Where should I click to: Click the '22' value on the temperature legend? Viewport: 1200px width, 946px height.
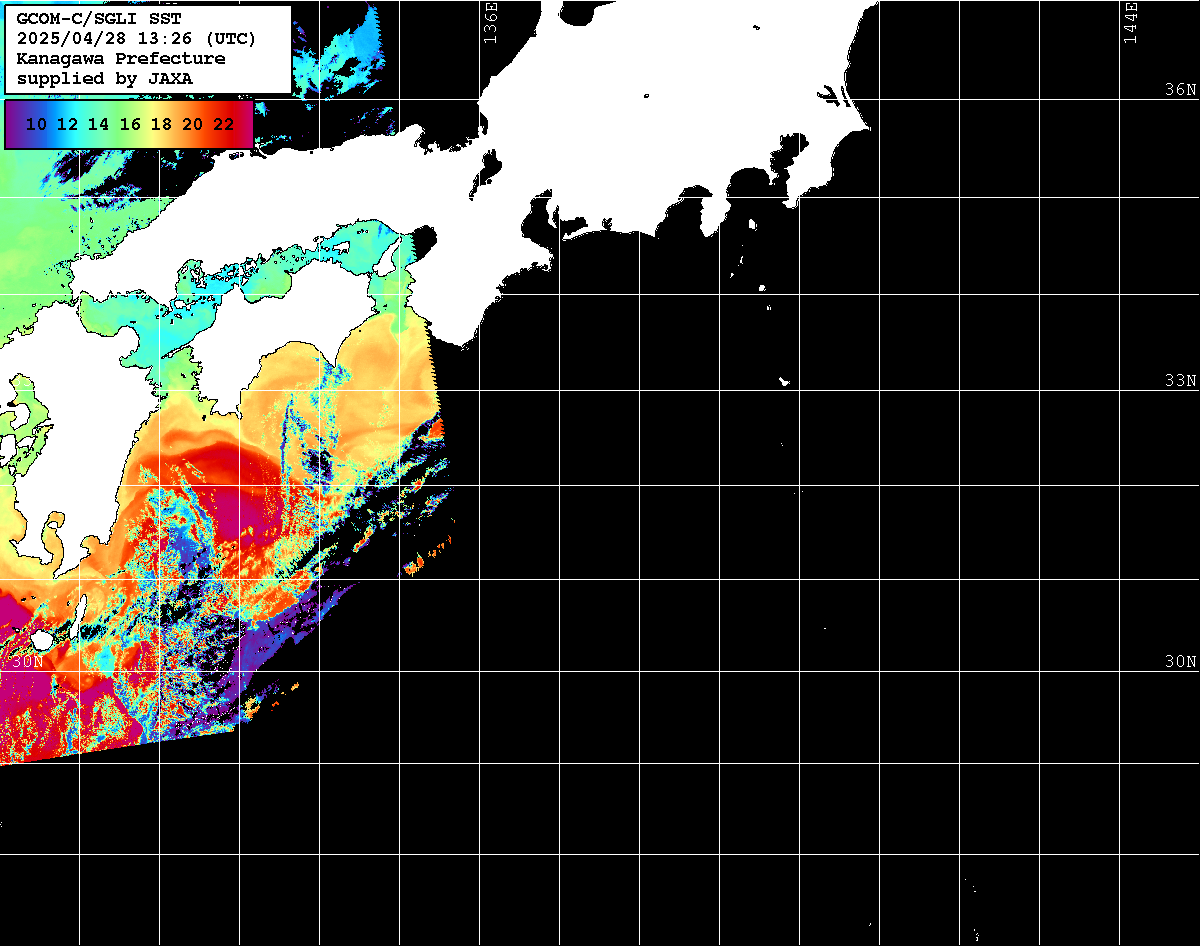(224, 124)
